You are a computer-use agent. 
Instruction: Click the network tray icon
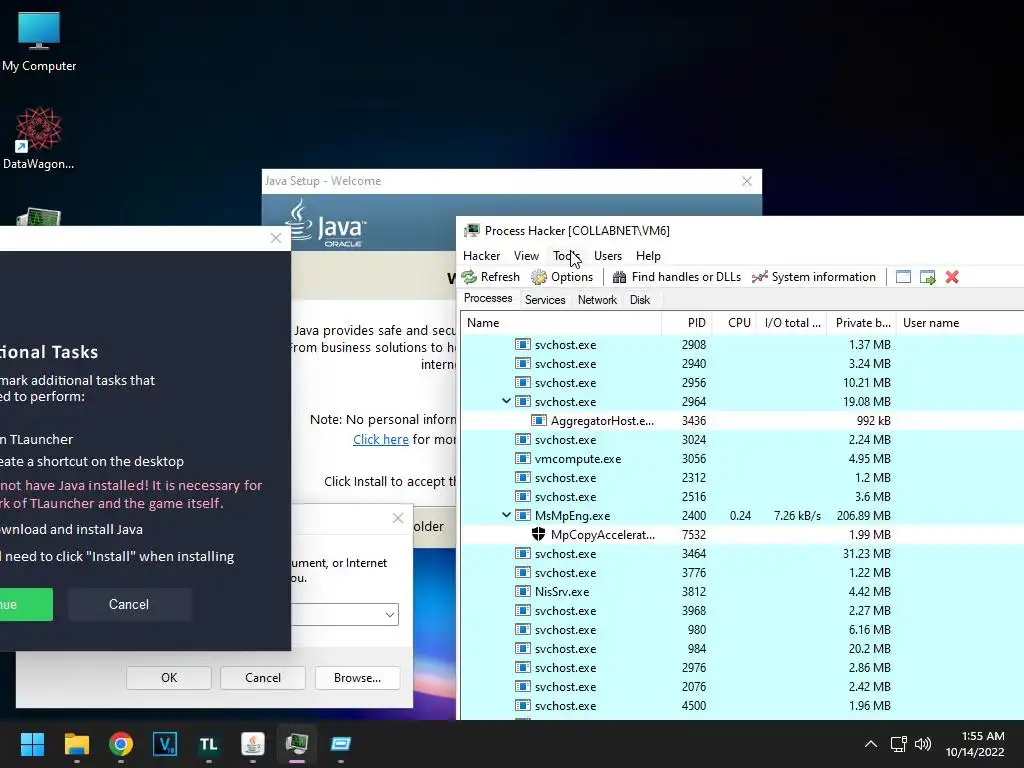pos(899,744)
